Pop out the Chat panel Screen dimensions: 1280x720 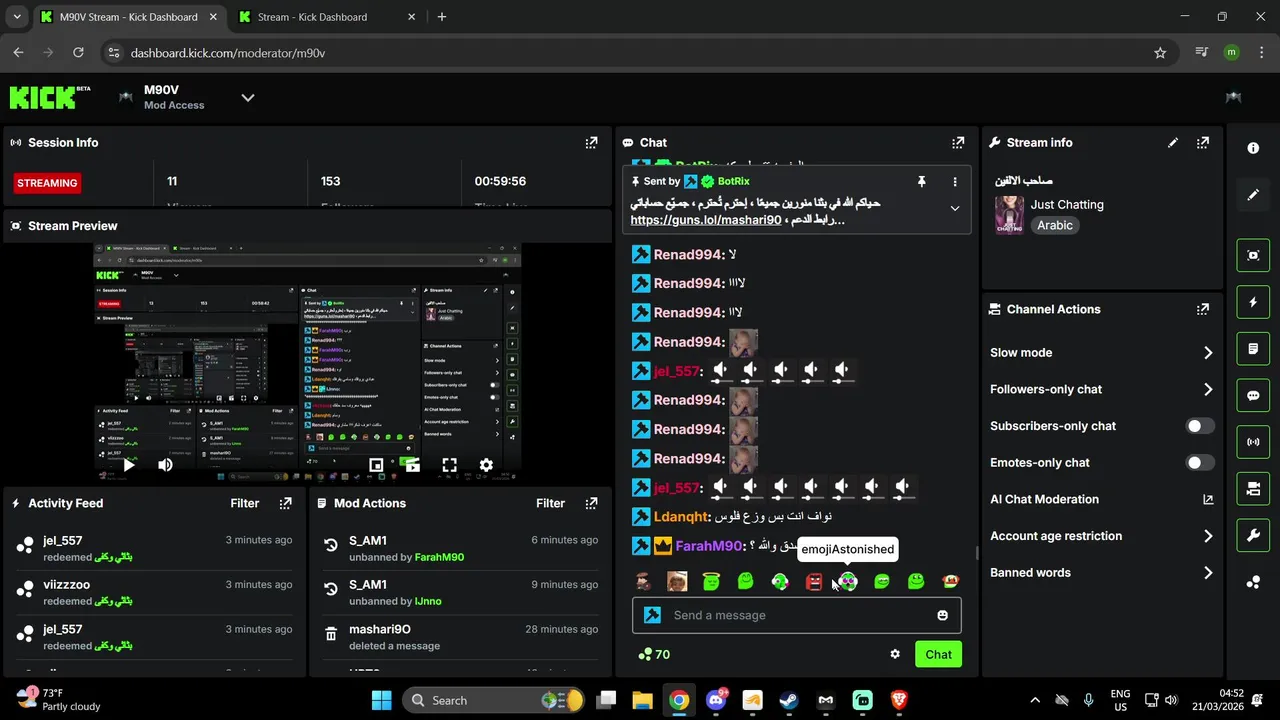pos(958,143)
